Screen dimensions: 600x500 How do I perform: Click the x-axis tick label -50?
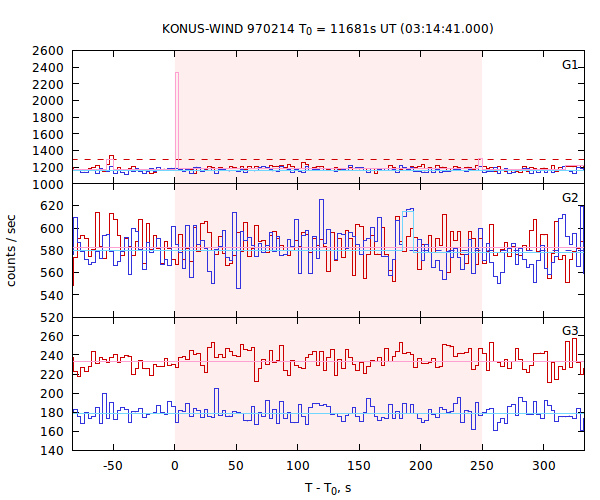112,466
